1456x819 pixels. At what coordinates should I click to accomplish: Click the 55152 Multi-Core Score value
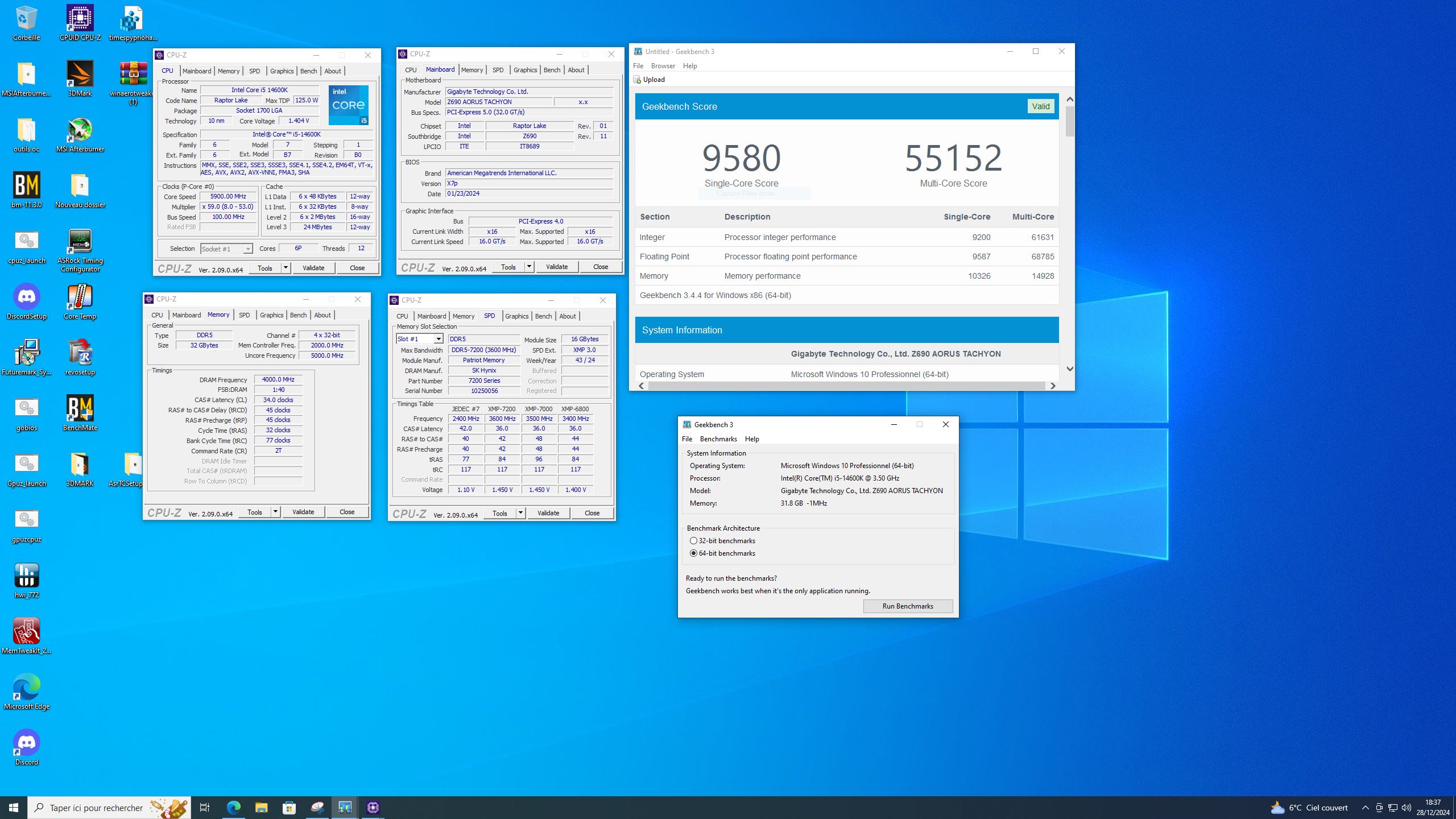tap(953, 158)
